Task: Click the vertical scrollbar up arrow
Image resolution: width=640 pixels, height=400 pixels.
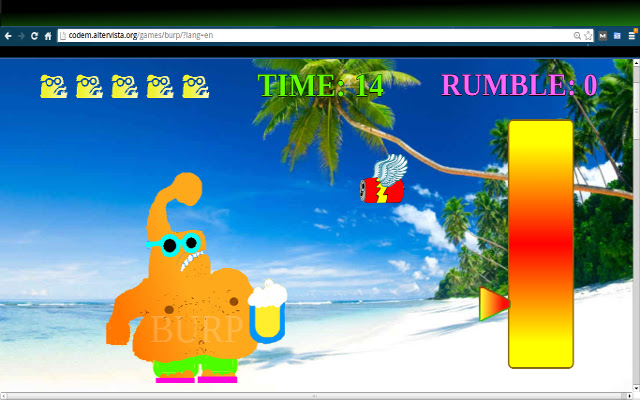Action: coord(636,63)
